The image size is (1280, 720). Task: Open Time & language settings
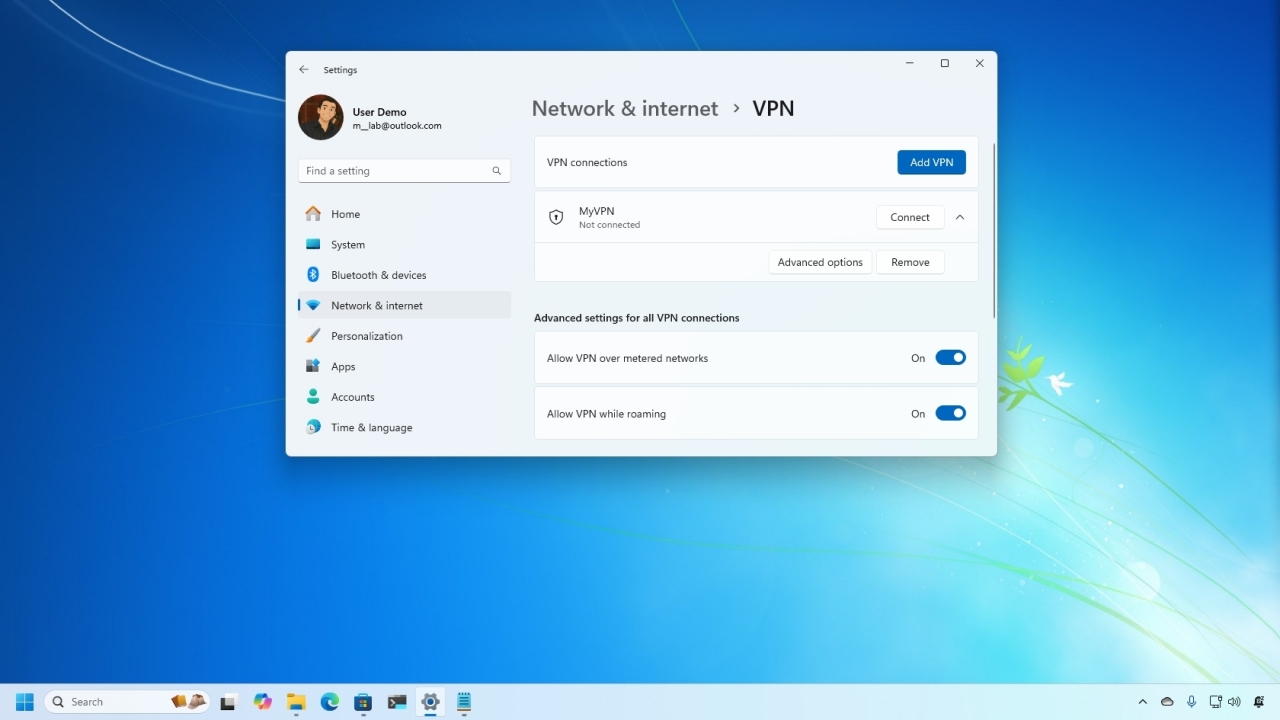point(372,427)
